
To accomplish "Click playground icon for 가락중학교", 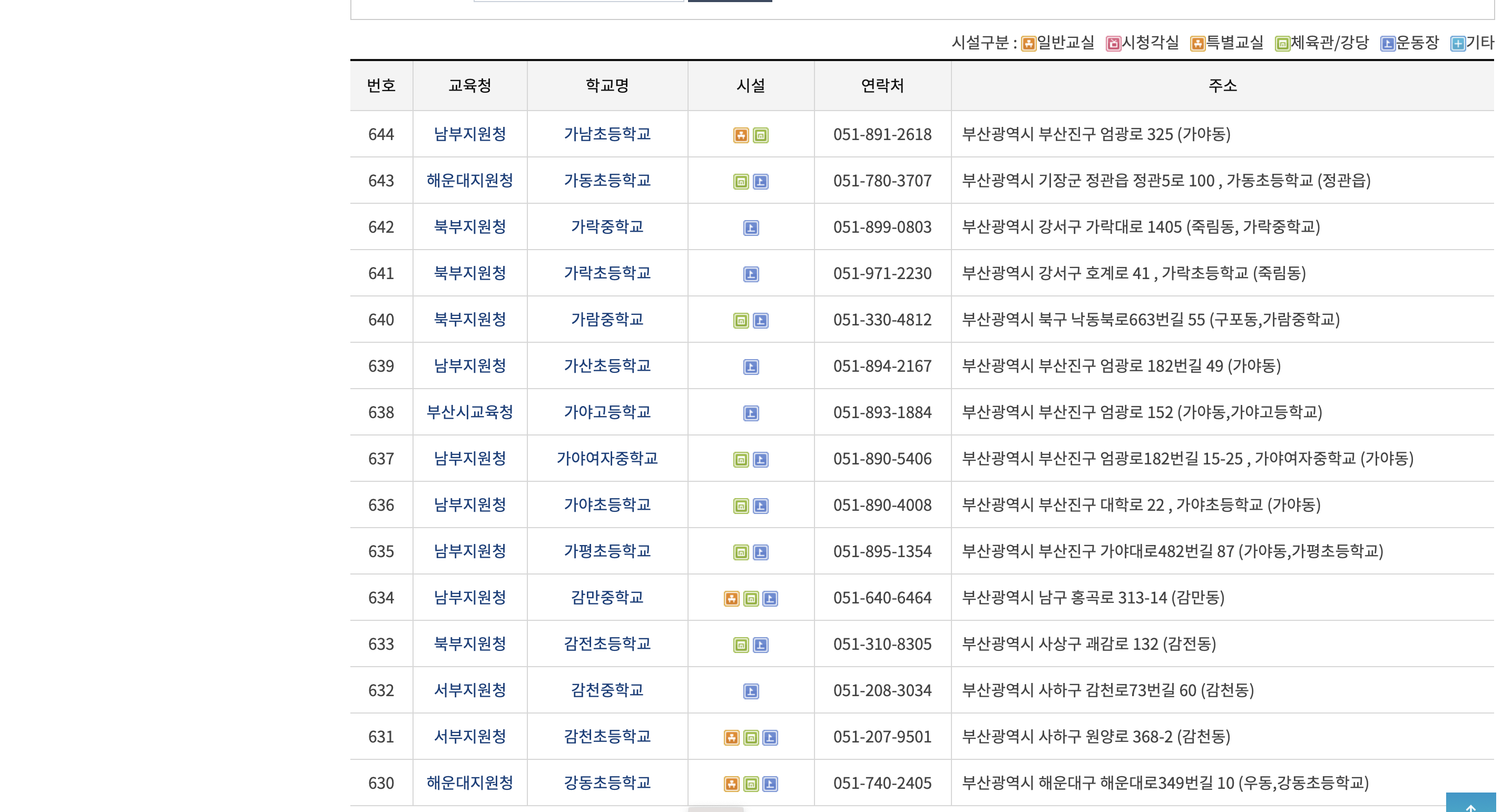I will pos(751,228).
